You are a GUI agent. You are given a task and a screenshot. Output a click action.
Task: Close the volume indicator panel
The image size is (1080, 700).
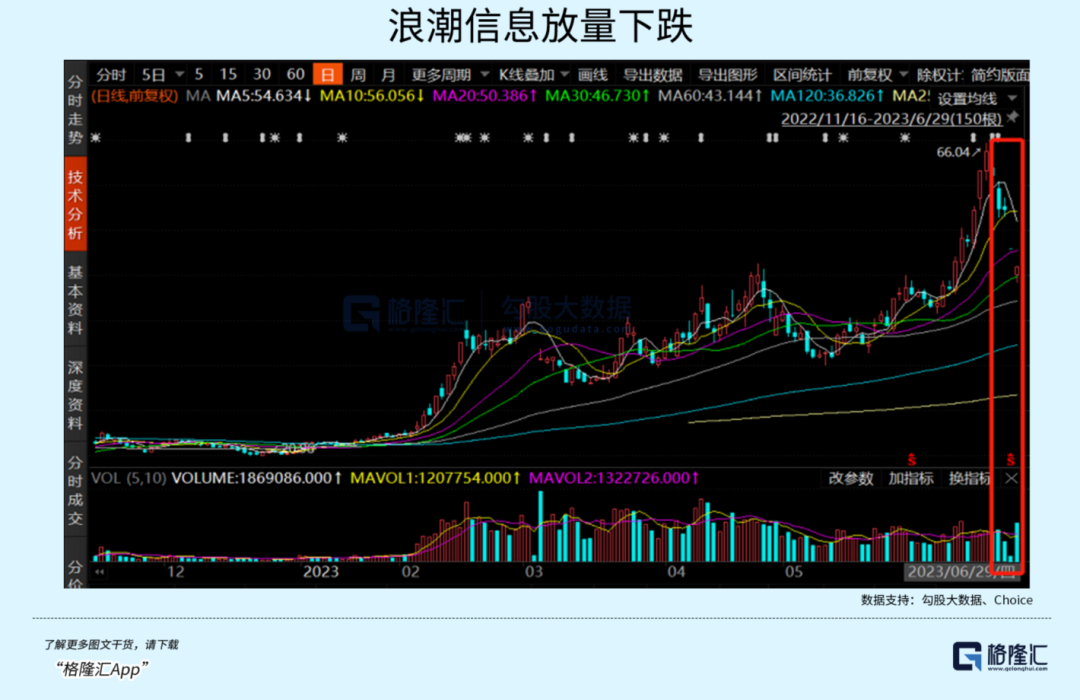tap(1011, 478)
